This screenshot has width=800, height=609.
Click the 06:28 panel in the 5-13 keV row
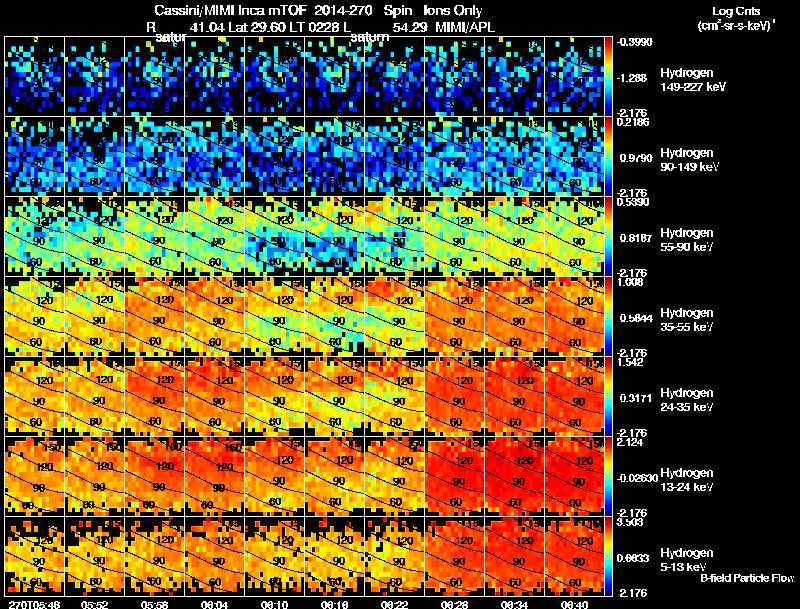tap(455, 556)
